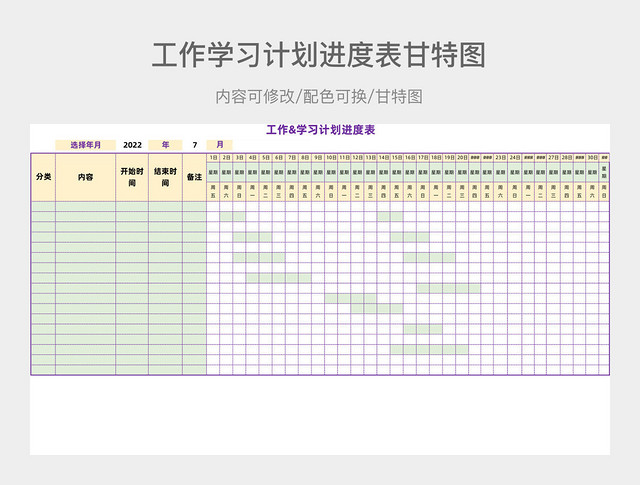Viewport: 640px width, 485px height.
Task: Select the 选择年月 label cell
Action: tap(85, 145)
